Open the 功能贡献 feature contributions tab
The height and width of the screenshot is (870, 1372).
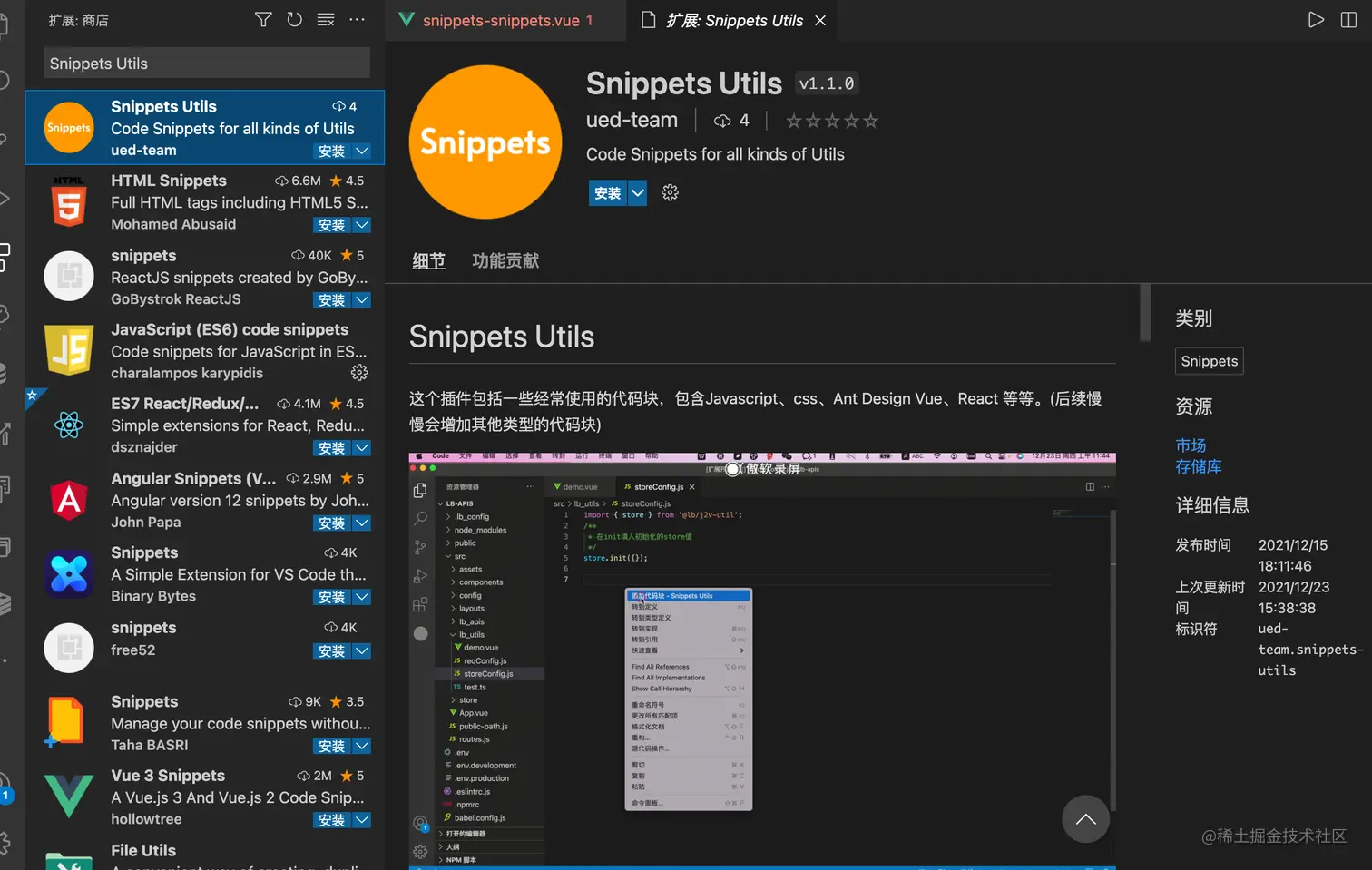point(505,261)
